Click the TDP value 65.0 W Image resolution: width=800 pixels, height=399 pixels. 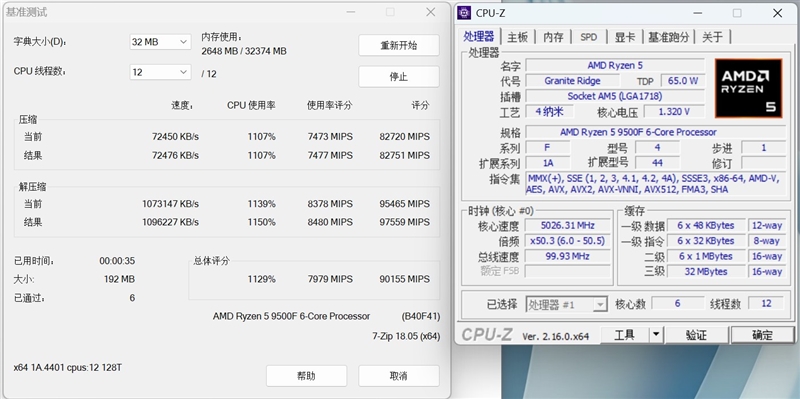click(683, 81)
